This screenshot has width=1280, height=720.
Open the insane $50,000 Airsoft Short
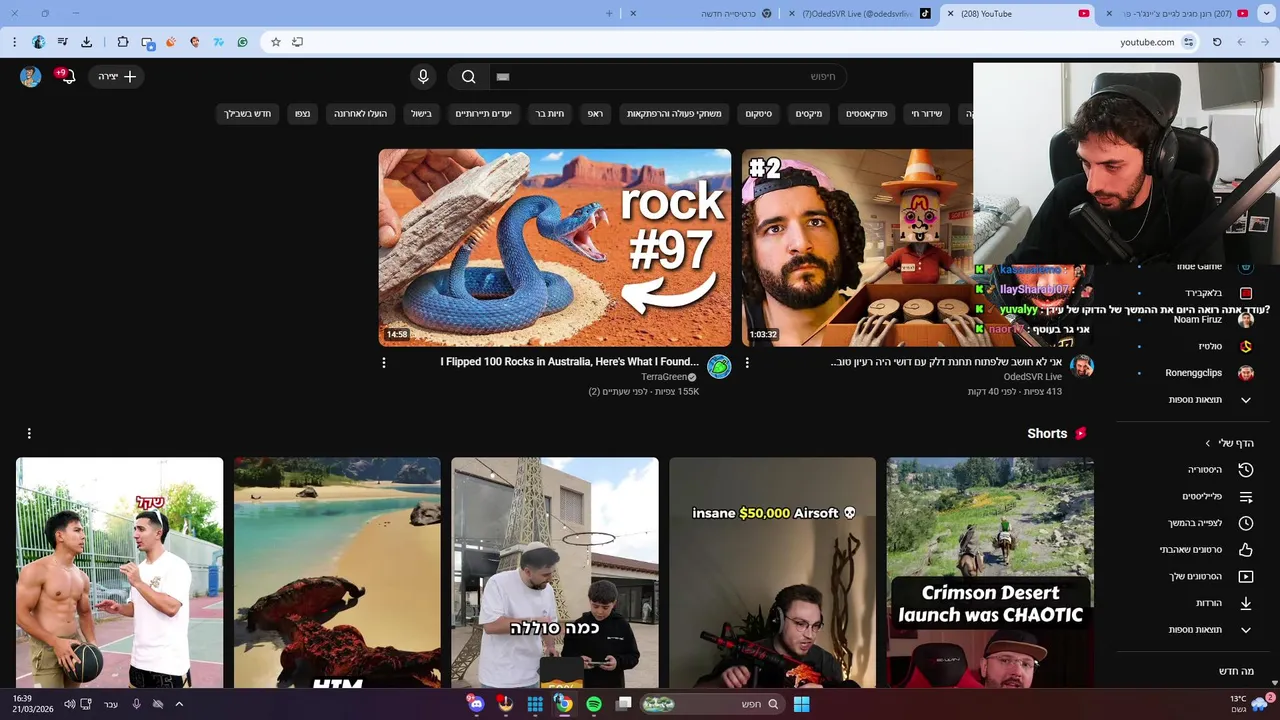pyautogui.click(x=773, y=573)
